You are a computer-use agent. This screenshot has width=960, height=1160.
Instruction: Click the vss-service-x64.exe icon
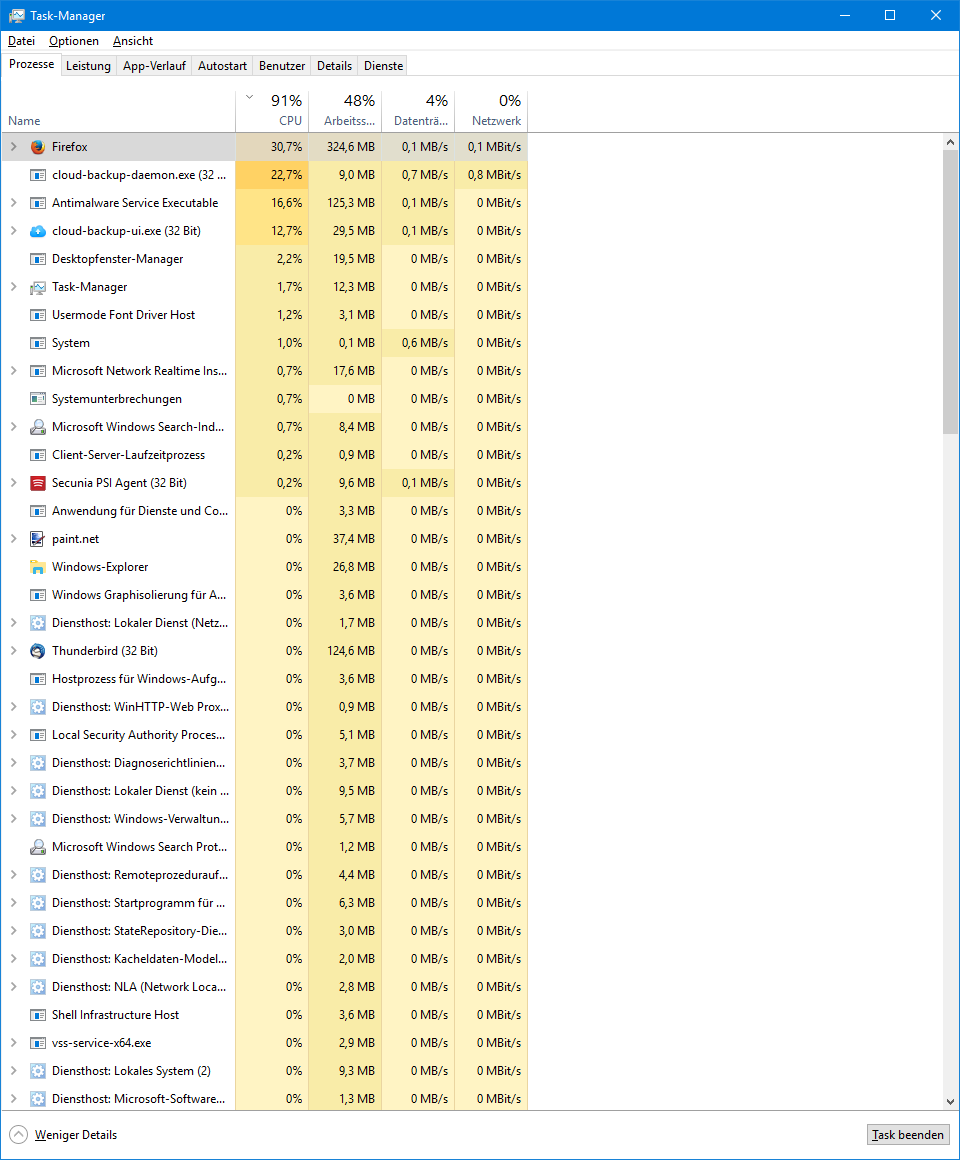(x=38, y=1043)
